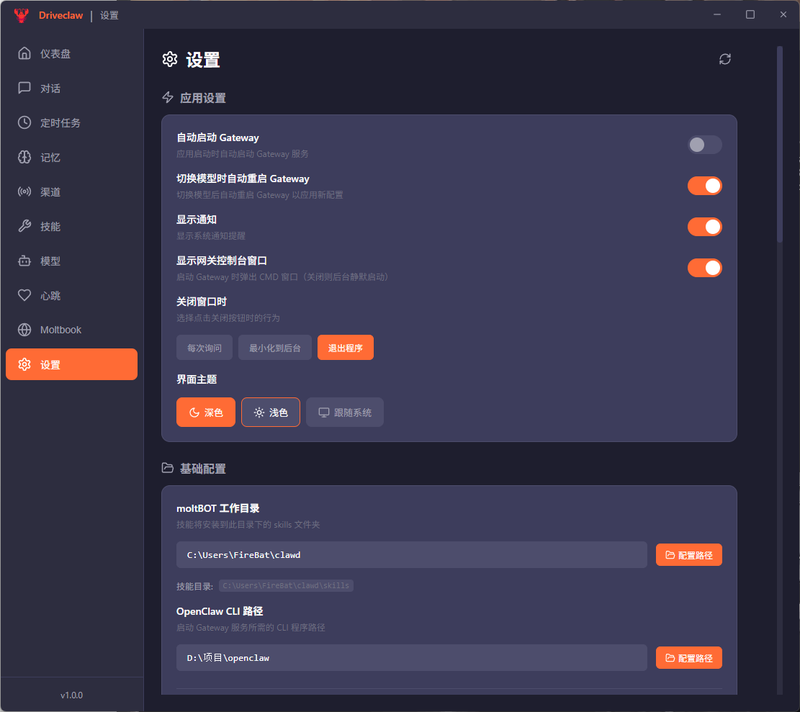
Task: Open 心跳 heartbeat page
Action: (71, 295)
